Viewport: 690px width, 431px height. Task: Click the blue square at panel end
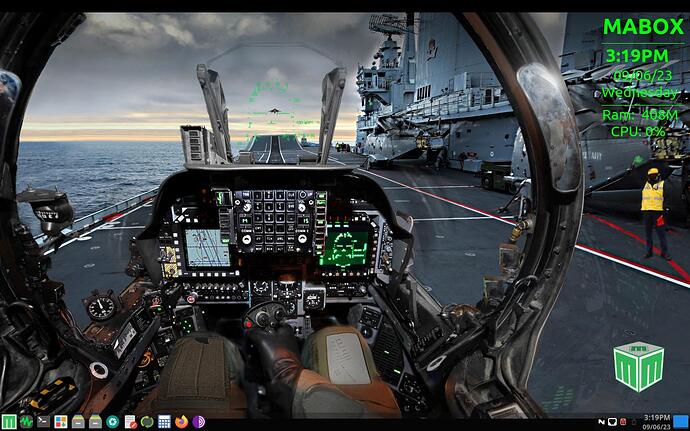point(681,421)
